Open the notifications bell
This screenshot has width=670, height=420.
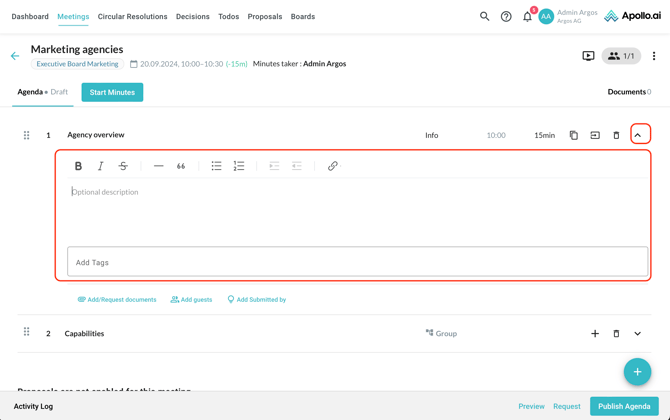tap(527, 16)
